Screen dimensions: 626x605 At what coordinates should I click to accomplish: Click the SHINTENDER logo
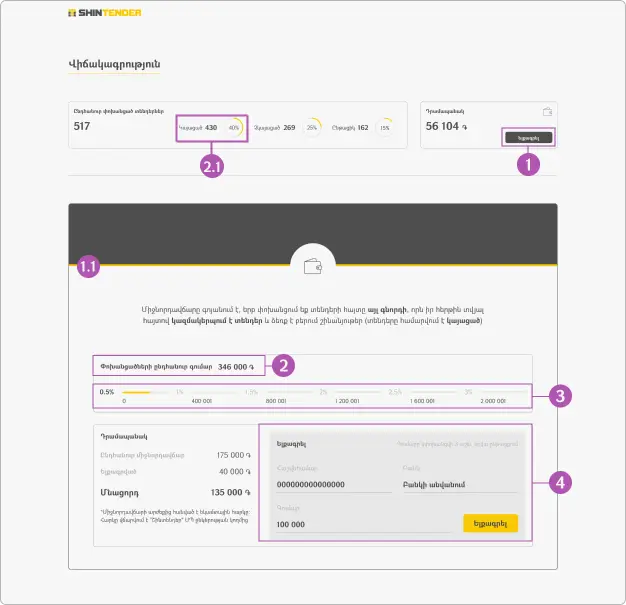tap(104, 13)
